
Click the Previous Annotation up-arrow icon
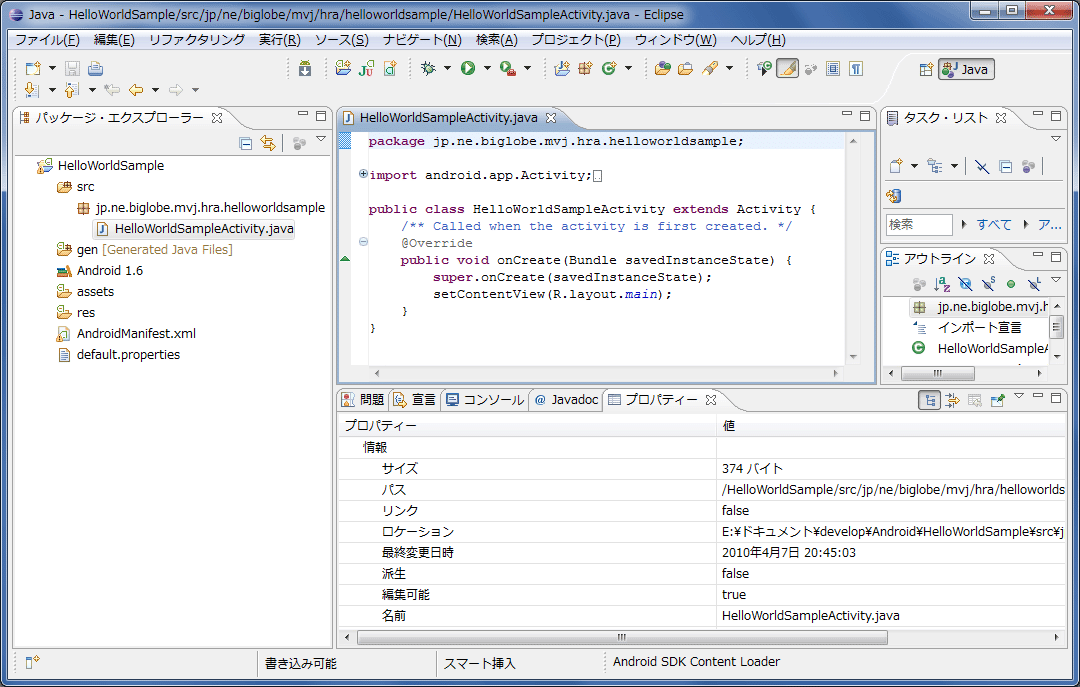coord(71,90)
